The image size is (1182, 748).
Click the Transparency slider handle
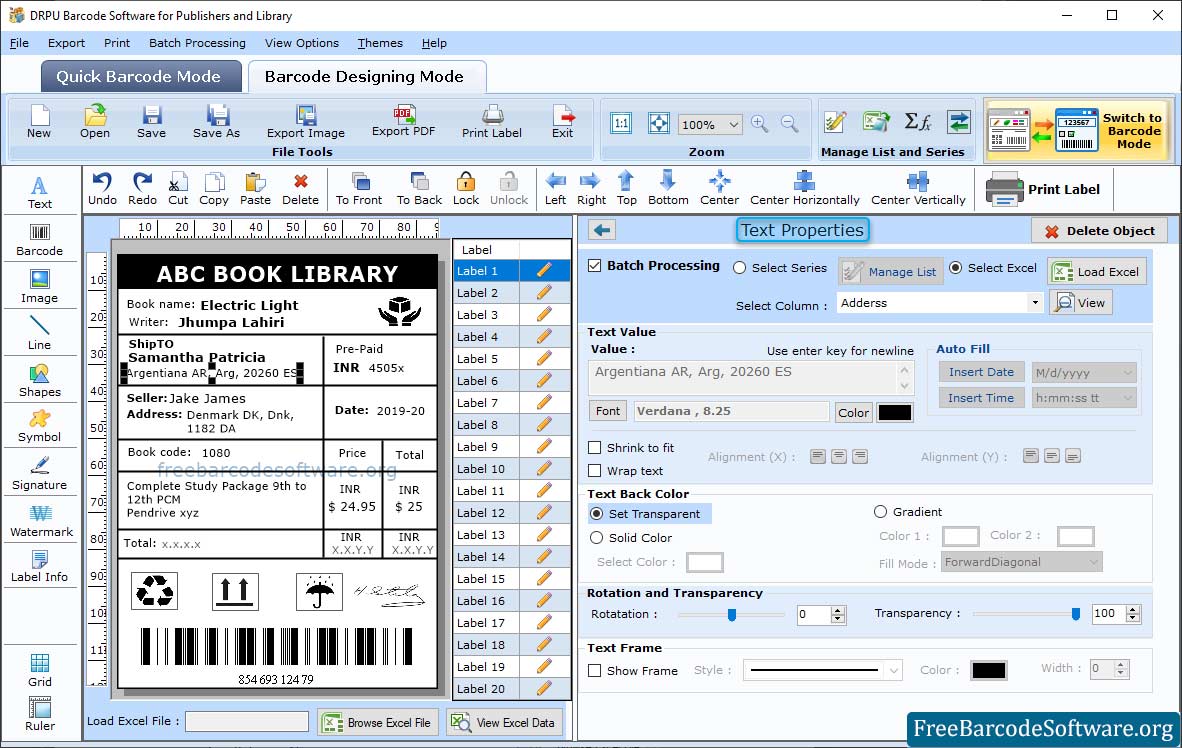(x=1076, y=615)
